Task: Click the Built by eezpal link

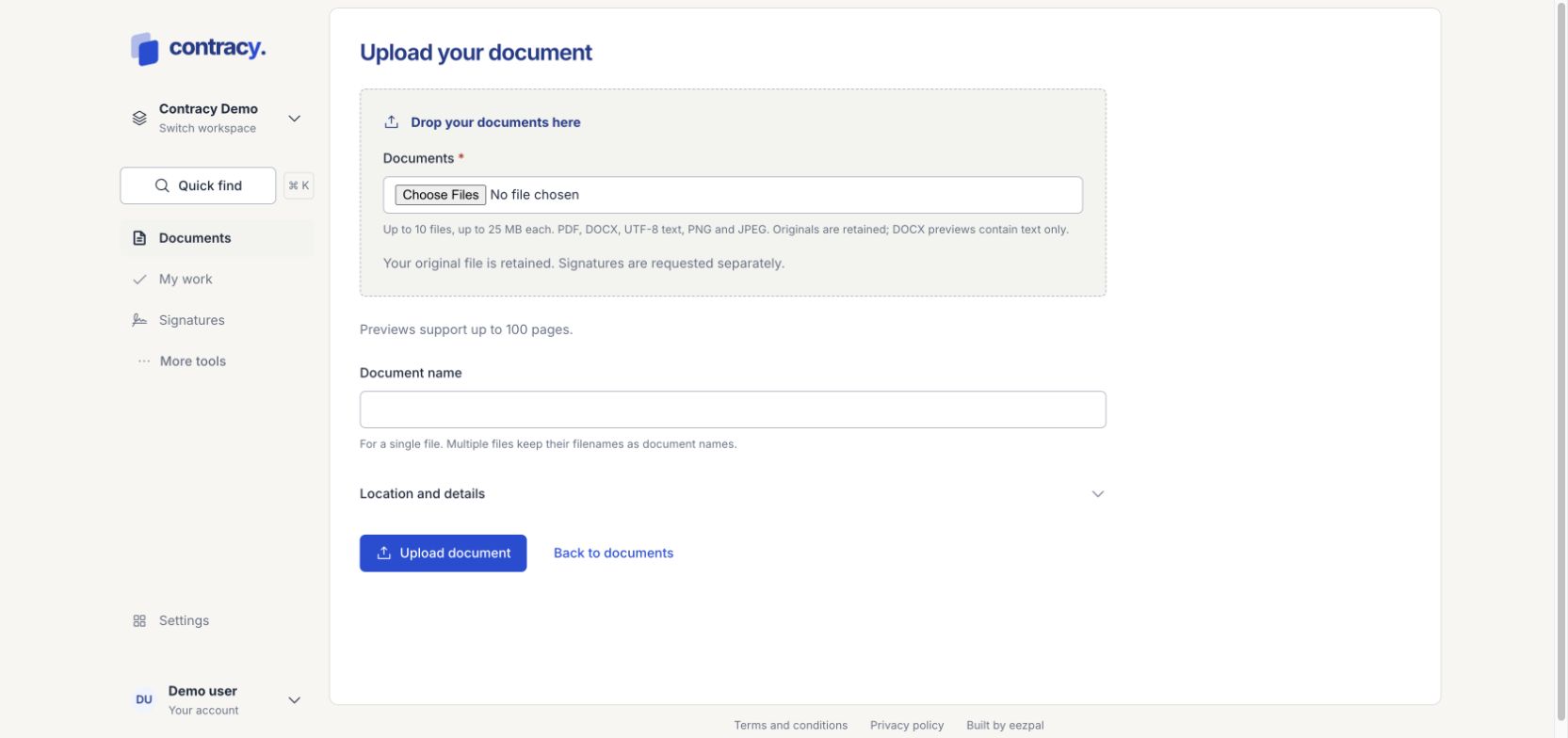Action: [1005, 726]
